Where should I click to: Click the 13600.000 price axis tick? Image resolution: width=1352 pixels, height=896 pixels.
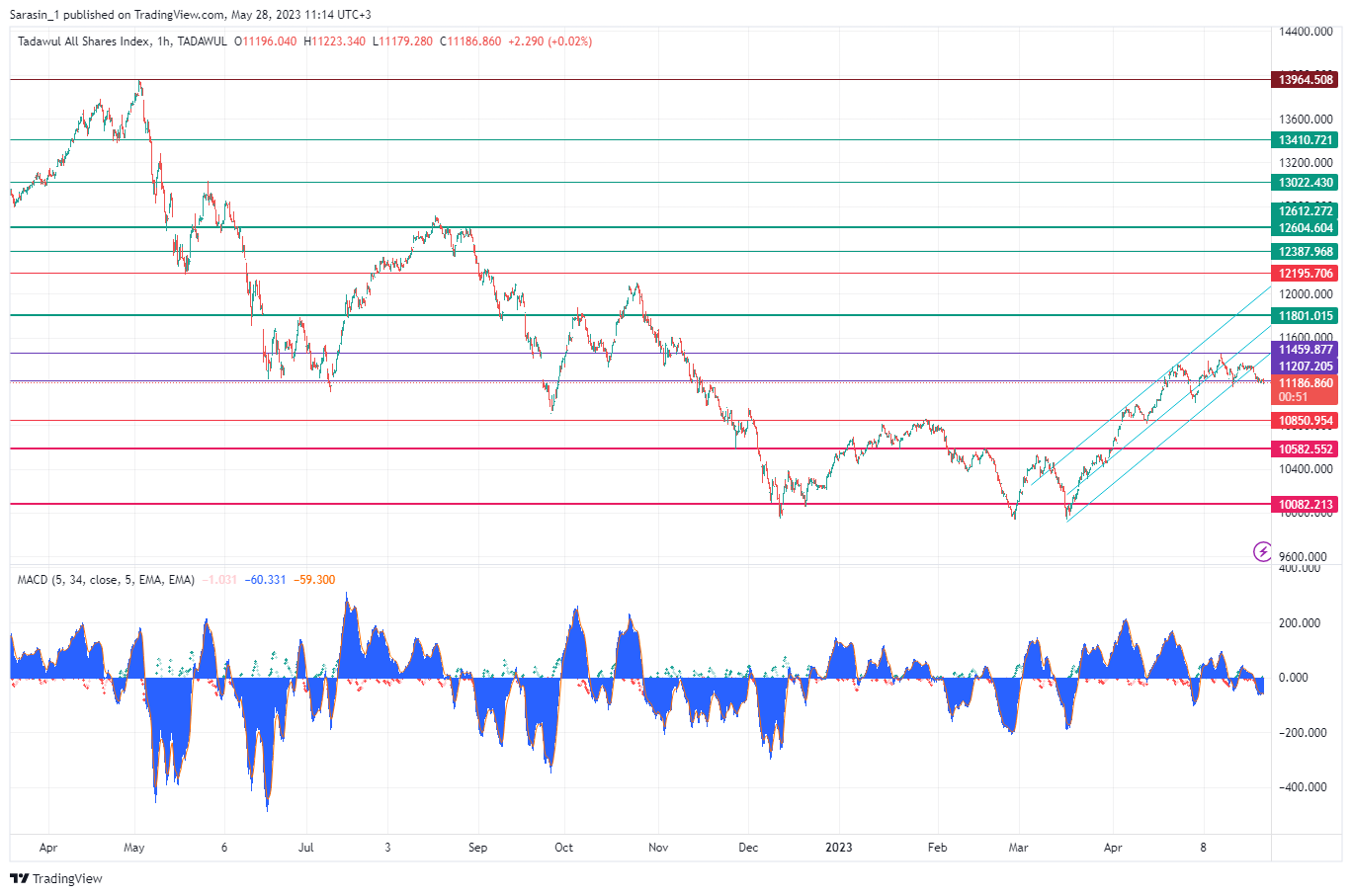(x=1306, y=120)
